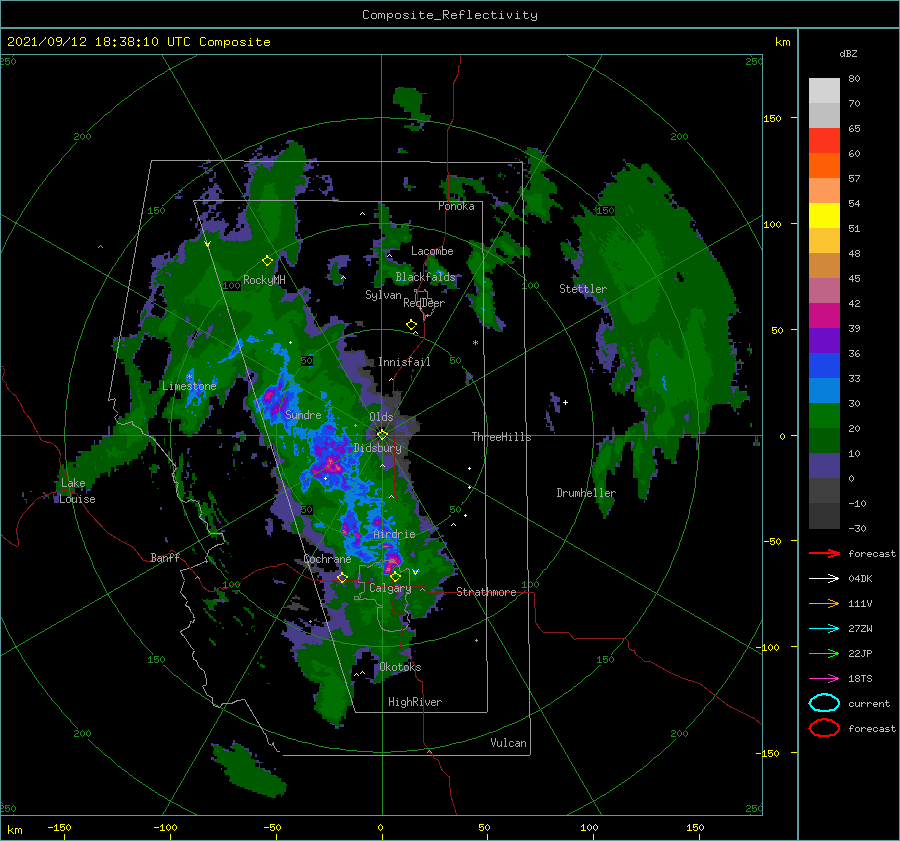Click the Lake Louise label
Viewport: 900px width, 841px height.
(77, 491)
